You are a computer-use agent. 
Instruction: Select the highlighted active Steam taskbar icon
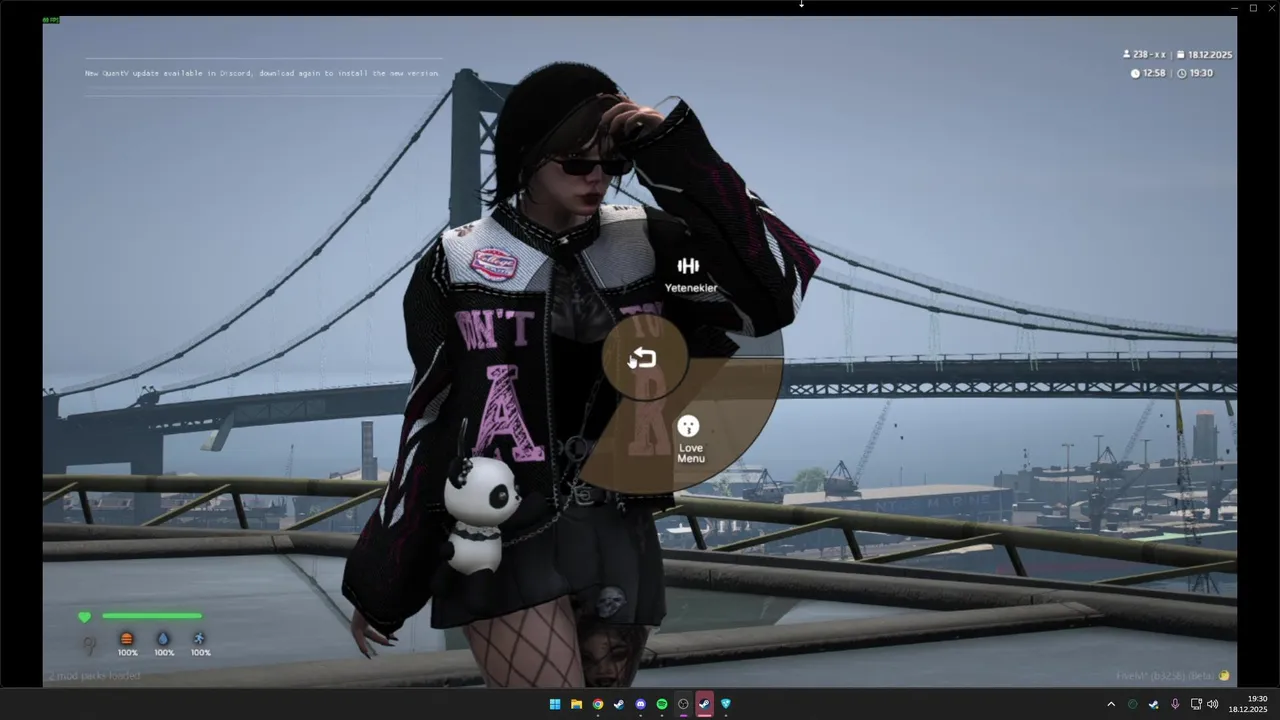point(705,704)
